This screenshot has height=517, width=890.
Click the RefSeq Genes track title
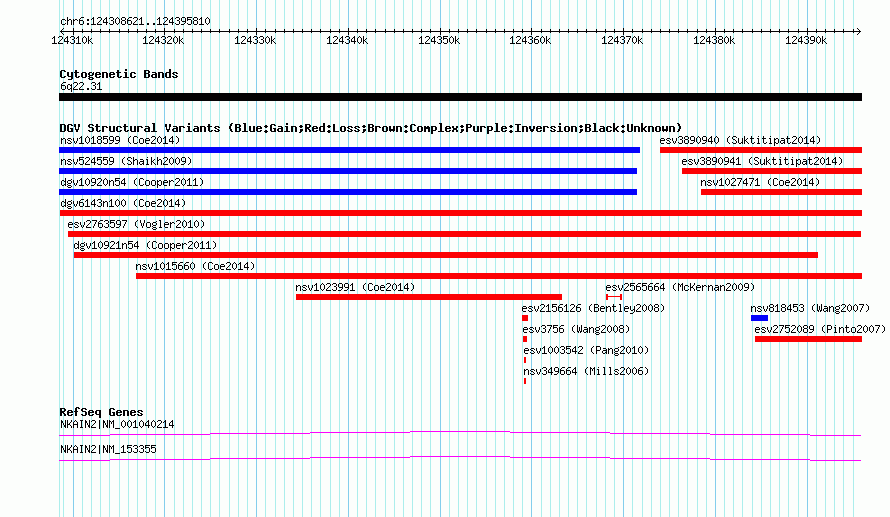[101, 412]
